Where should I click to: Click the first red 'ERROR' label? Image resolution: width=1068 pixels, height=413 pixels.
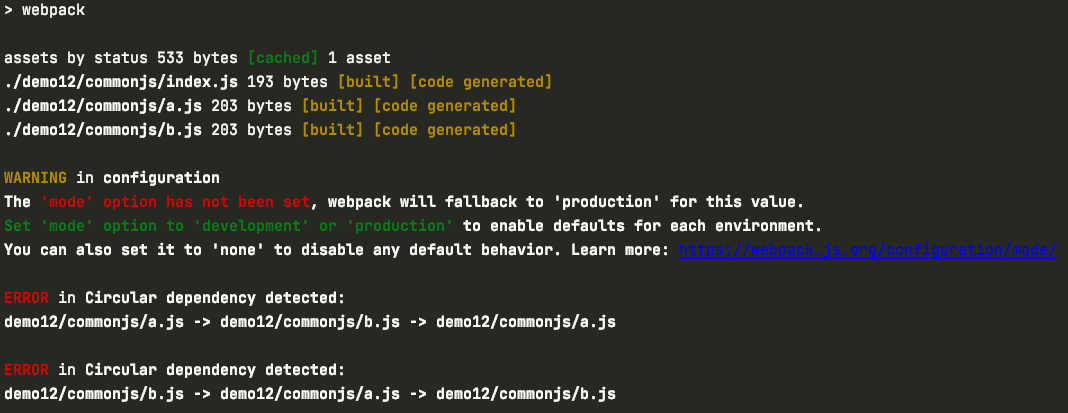tap(26, 298)
